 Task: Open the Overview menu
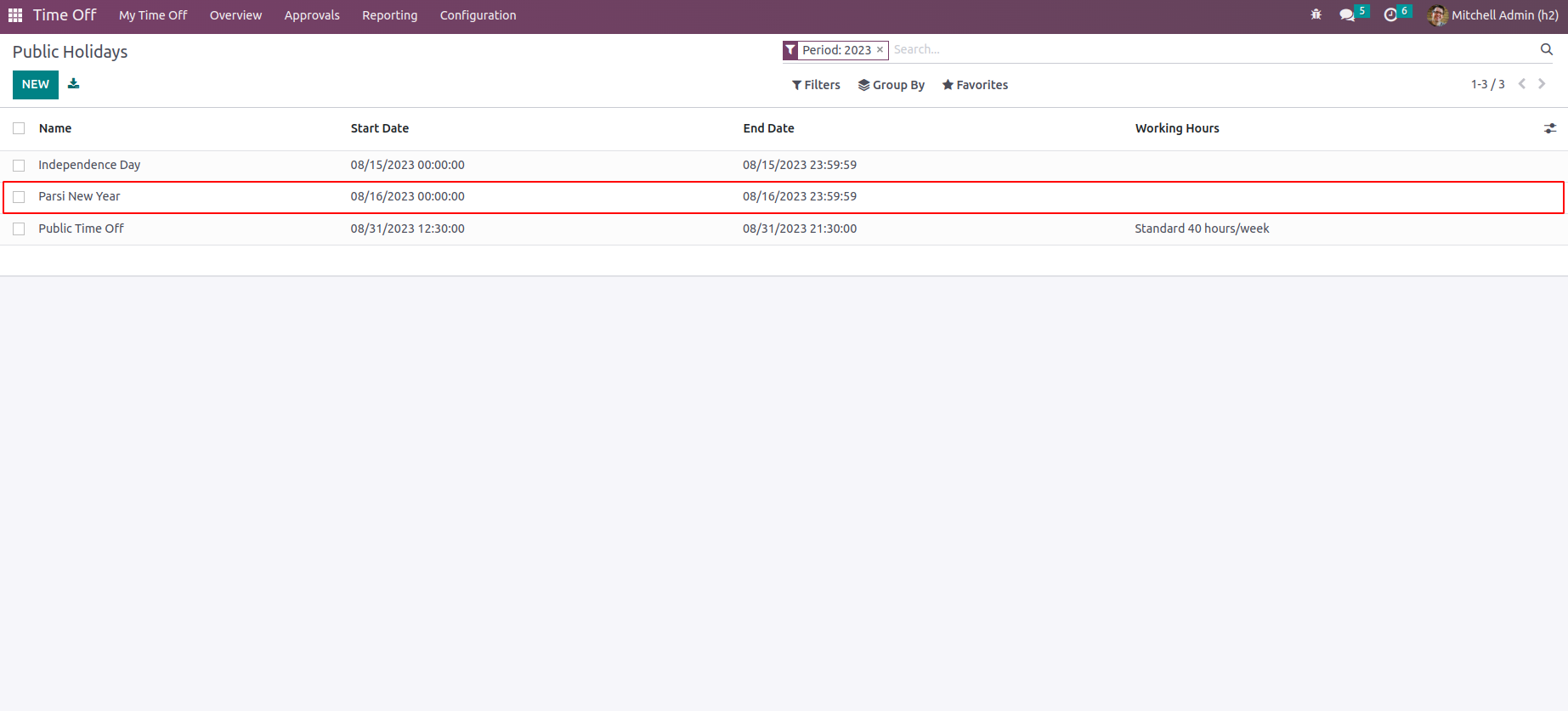[x=235, y=15]
